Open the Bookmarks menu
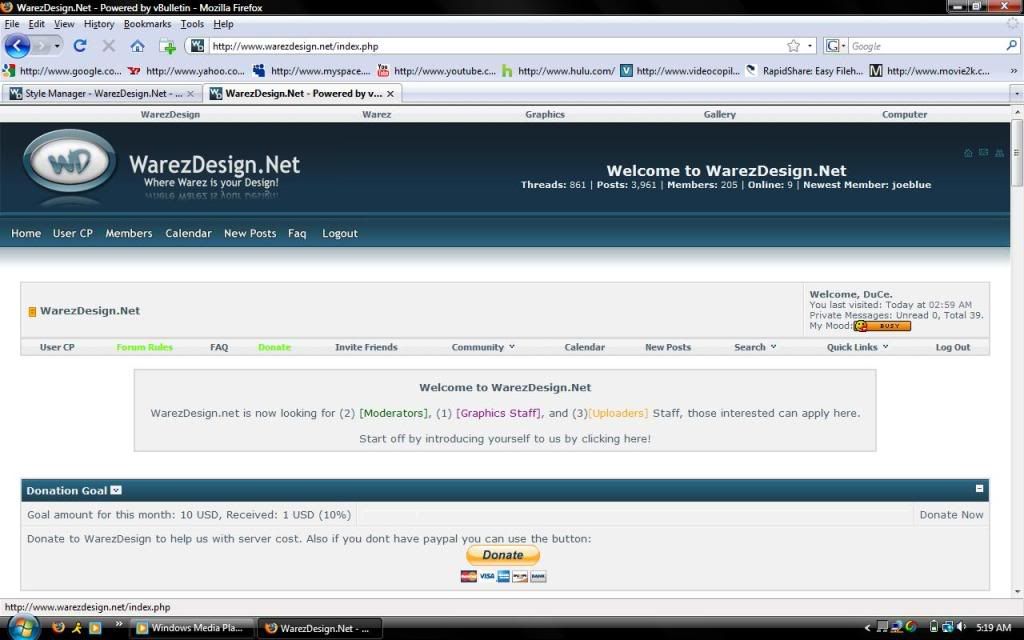This screenshot has height=640, width=1024. coord(147,24)
